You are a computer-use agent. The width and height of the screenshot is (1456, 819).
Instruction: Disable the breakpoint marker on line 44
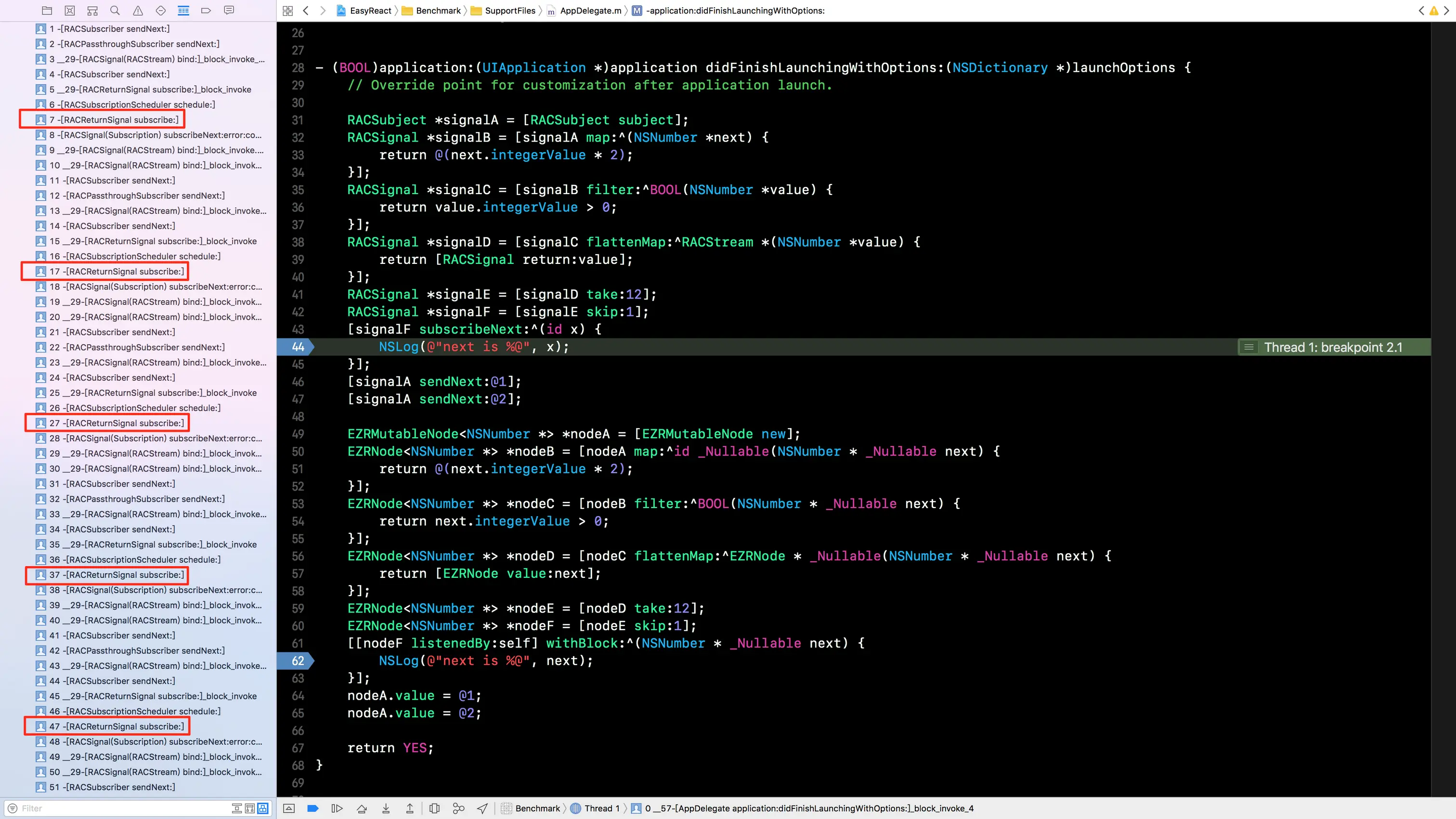tap(296, 347)
